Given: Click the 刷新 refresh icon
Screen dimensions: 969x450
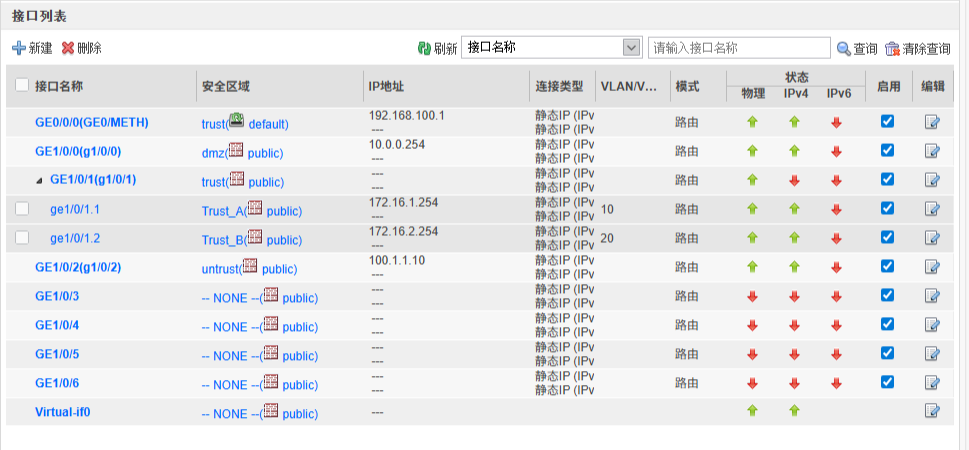Looking at the screenshot, I should point(424,48).
